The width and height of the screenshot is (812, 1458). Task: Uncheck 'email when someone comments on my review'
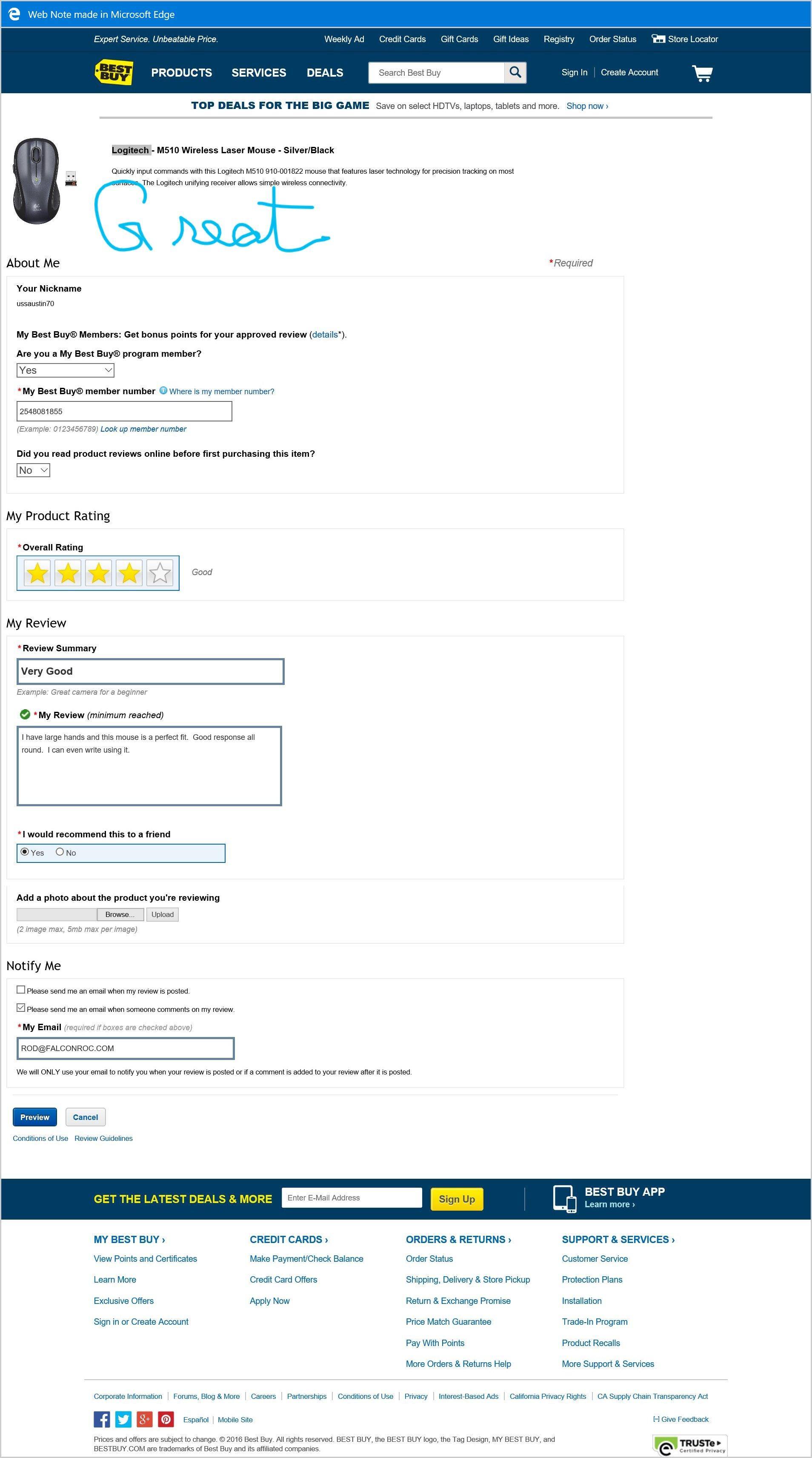(21, 1008)
